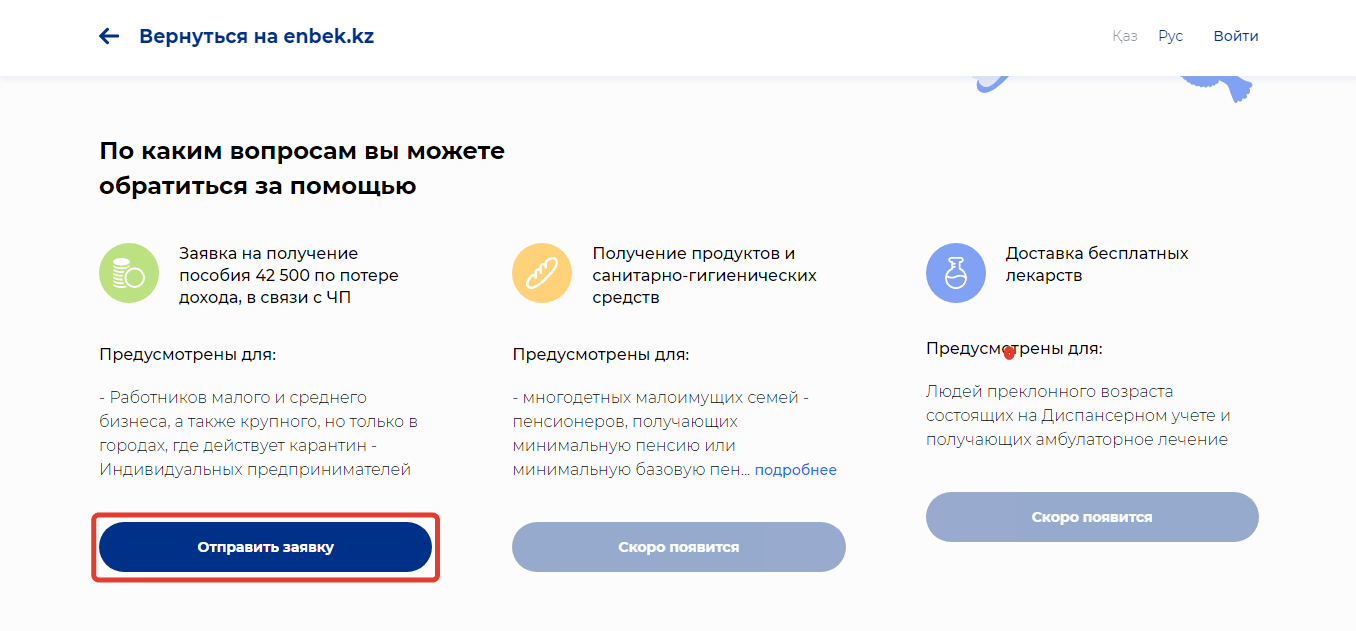Screen dimensions: 1356x631
Task: Click the yellow bread icon
Action: click(x=542, y=273)
